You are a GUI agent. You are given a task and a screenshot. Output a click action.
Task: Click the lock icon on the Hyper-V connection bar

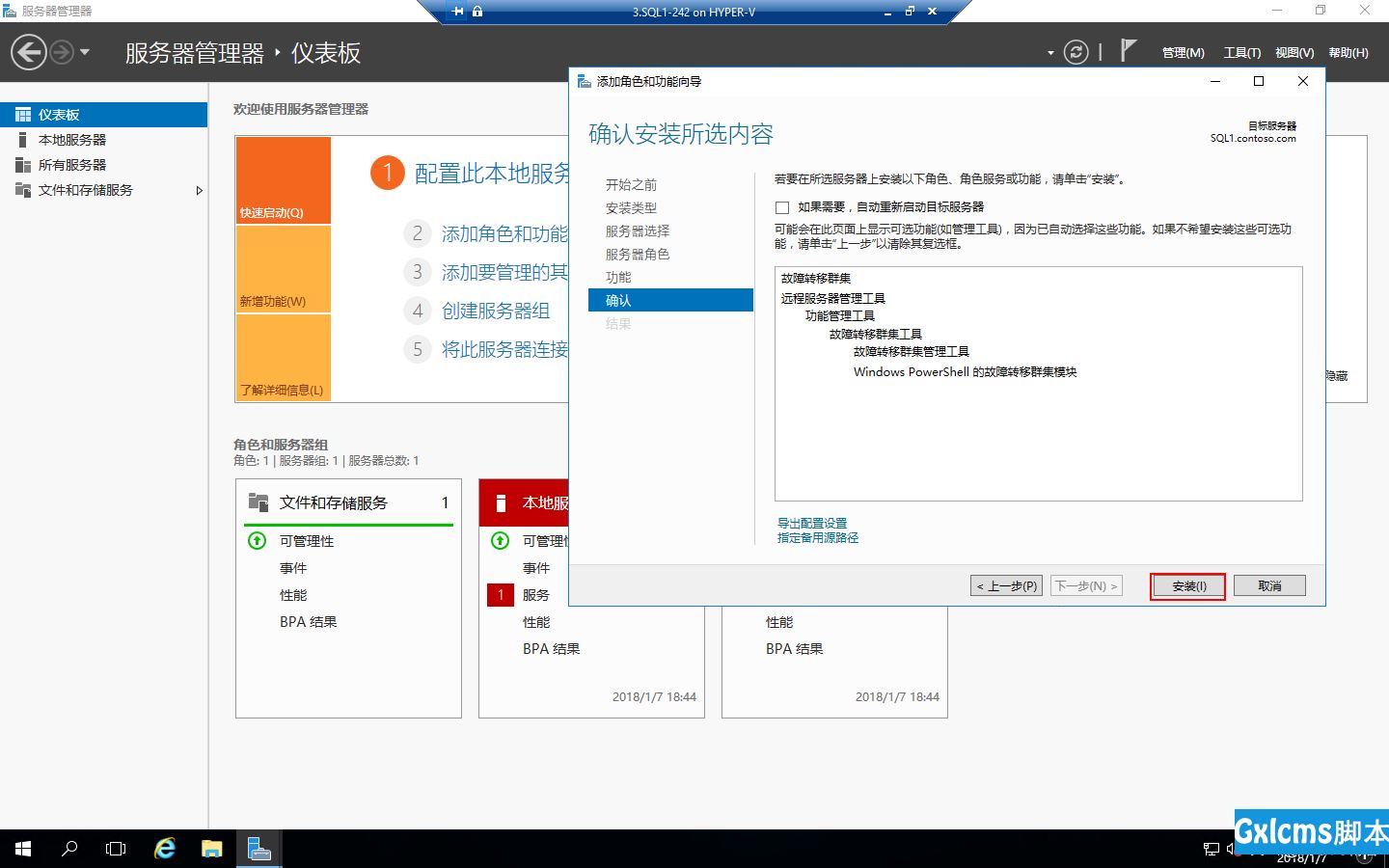pyautogui.click(x=477, y=12)
